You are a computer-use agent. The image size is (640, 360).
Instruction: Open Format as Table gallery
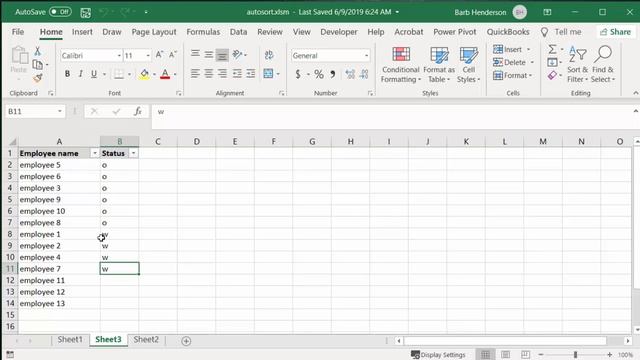439,65
